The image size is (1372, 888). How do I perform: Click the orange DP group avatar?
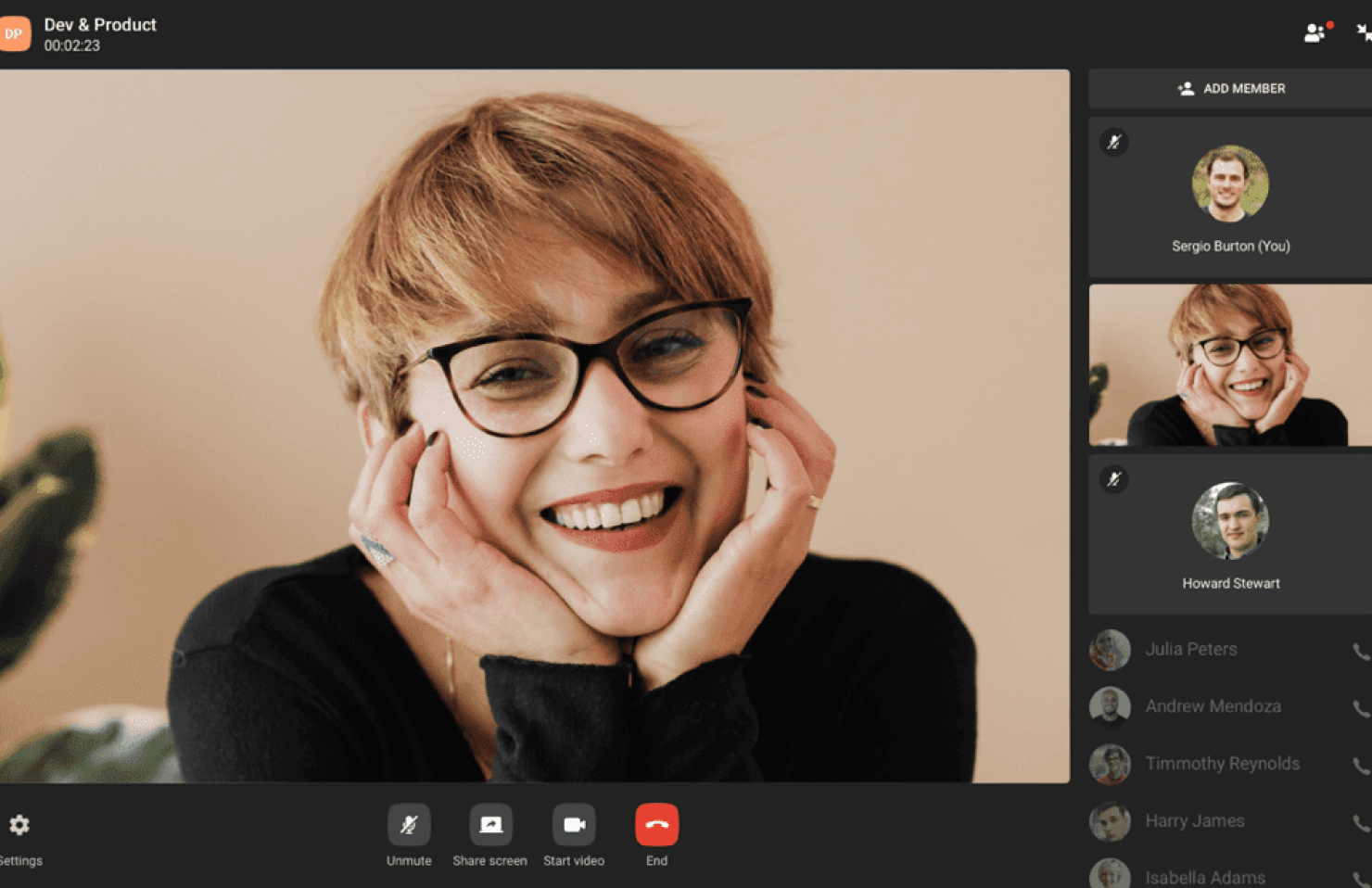tap(14, 33)
